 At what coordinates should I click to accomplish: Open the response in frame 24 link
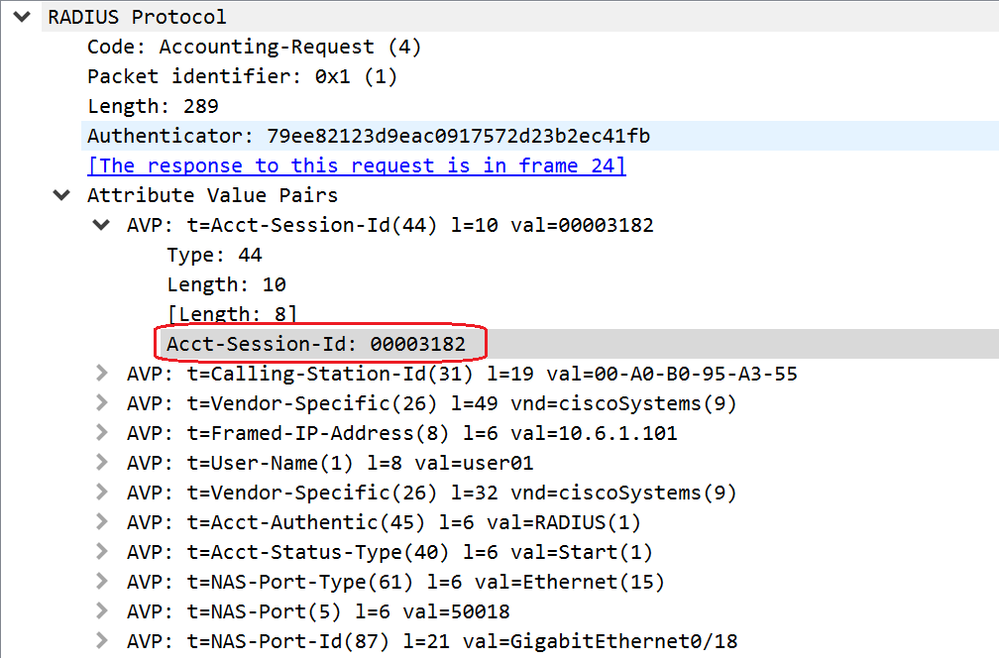click(357, 166)
